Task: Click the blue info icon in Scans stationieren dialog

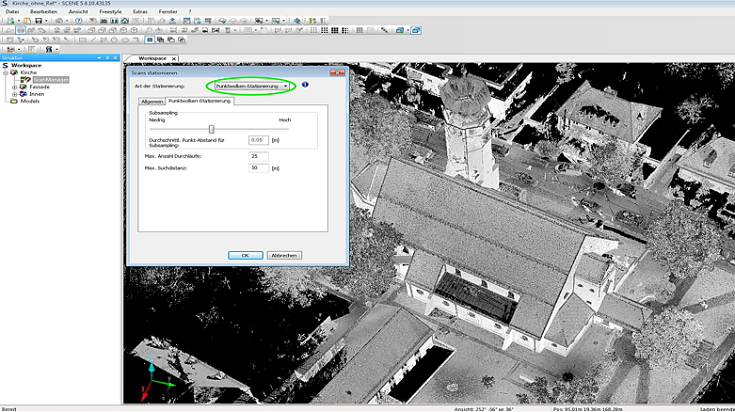Action: click(305, 84)
